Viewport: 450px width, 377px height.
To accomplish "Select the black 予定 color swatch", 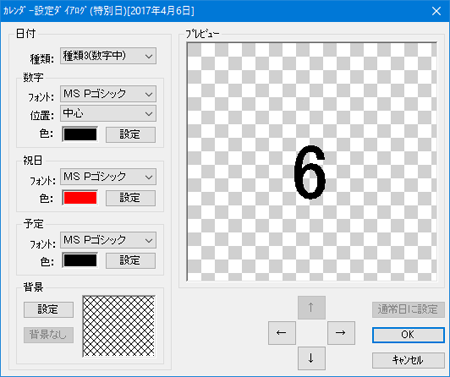I will coord(80,260).
